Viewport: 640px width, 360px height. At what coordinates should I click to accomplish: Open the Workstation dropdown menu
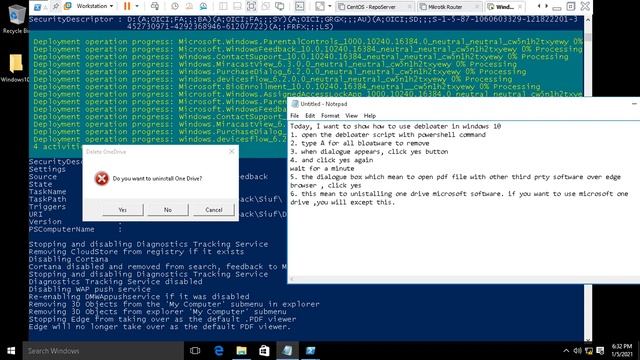pyautogui.click(x=95, y=6)
